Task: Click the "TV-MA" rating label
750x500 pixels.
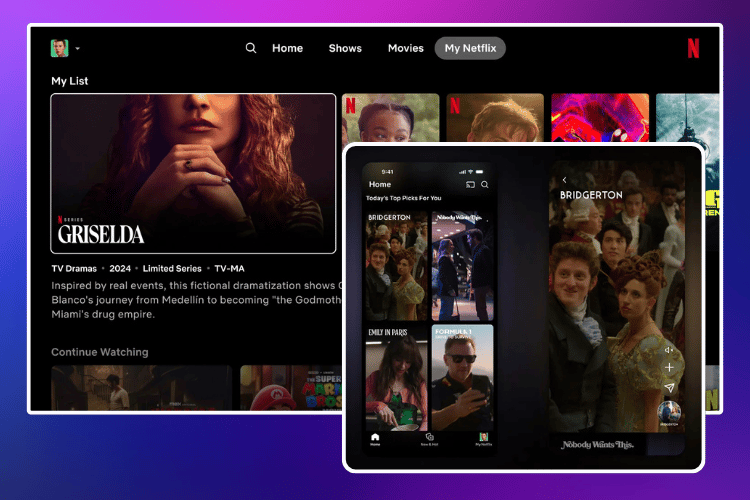Action: pyautogui.click(x=229, y=268)
